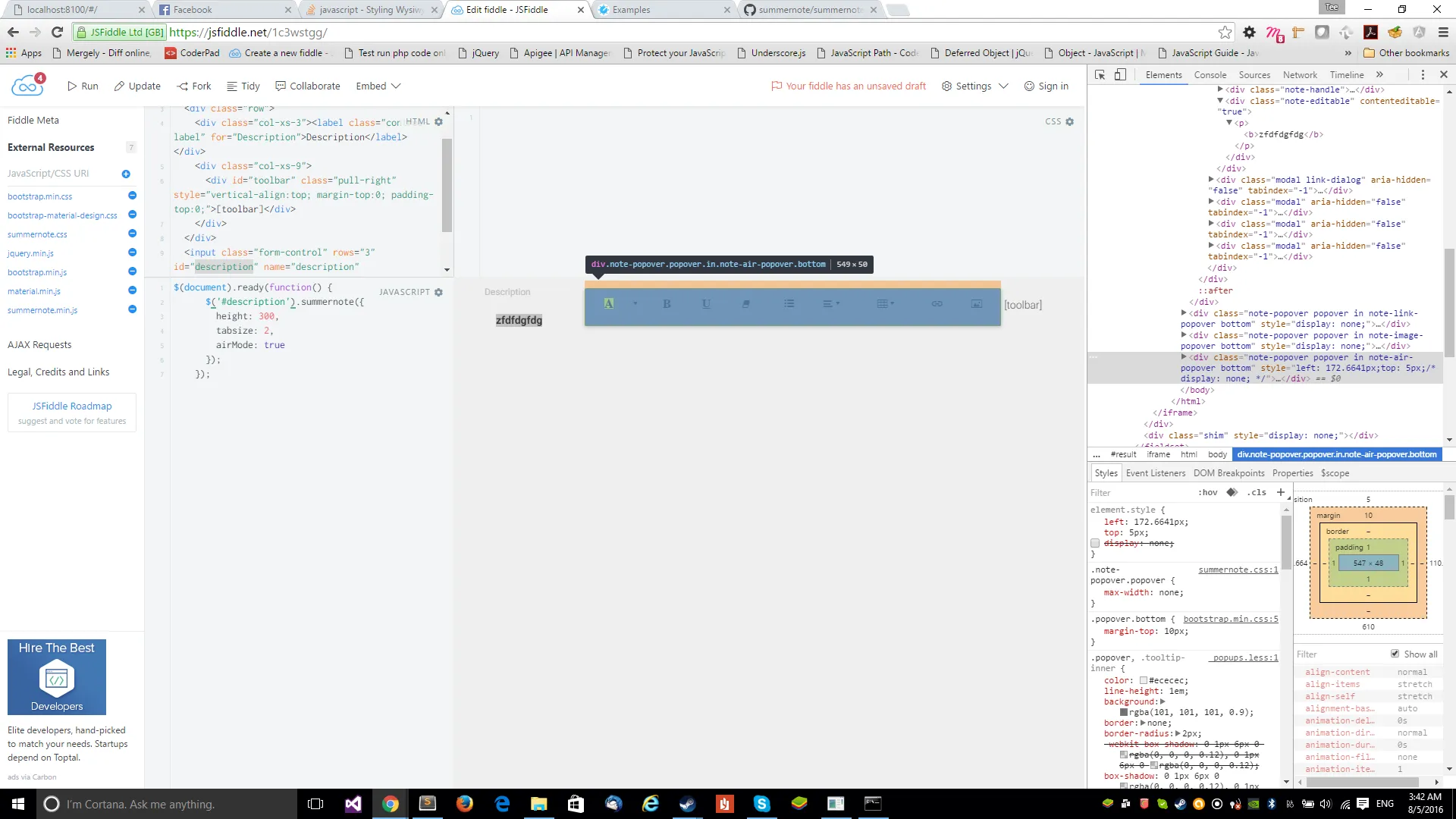Toggle the :hov element state button

pyautogui.click(x=1208, y=492)
